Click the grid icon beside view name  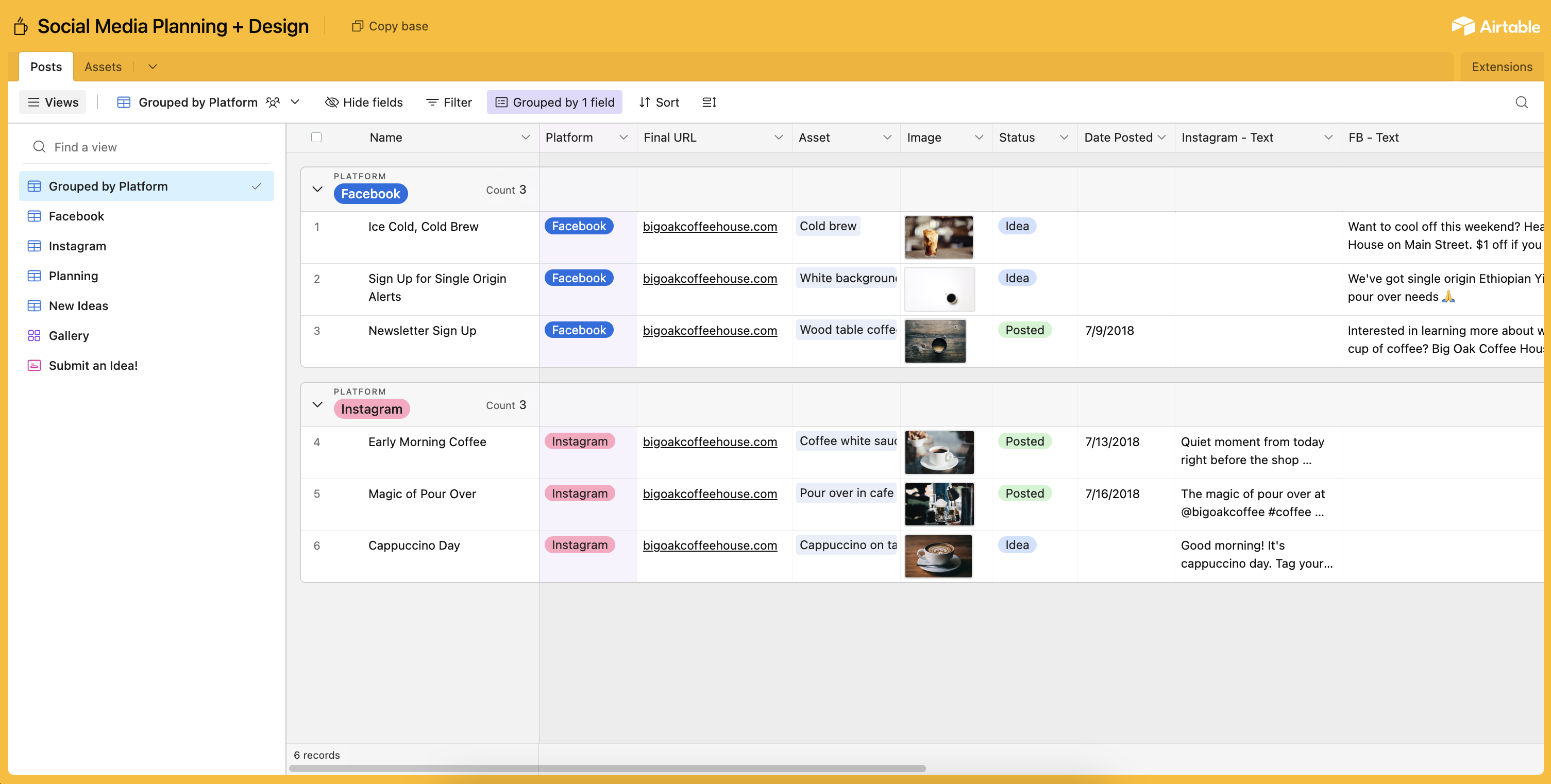click(124, 103)
